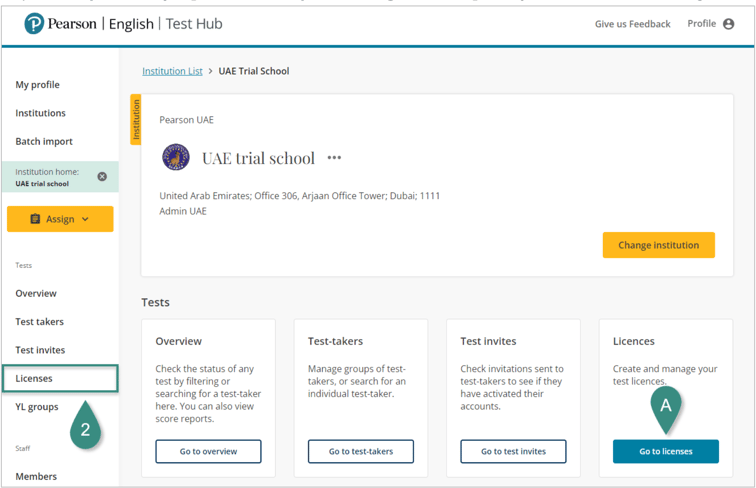The width and height of the screenshot is (756, 488).
Task: Open the Profile user avatar icon
Action: click(728, 24)
